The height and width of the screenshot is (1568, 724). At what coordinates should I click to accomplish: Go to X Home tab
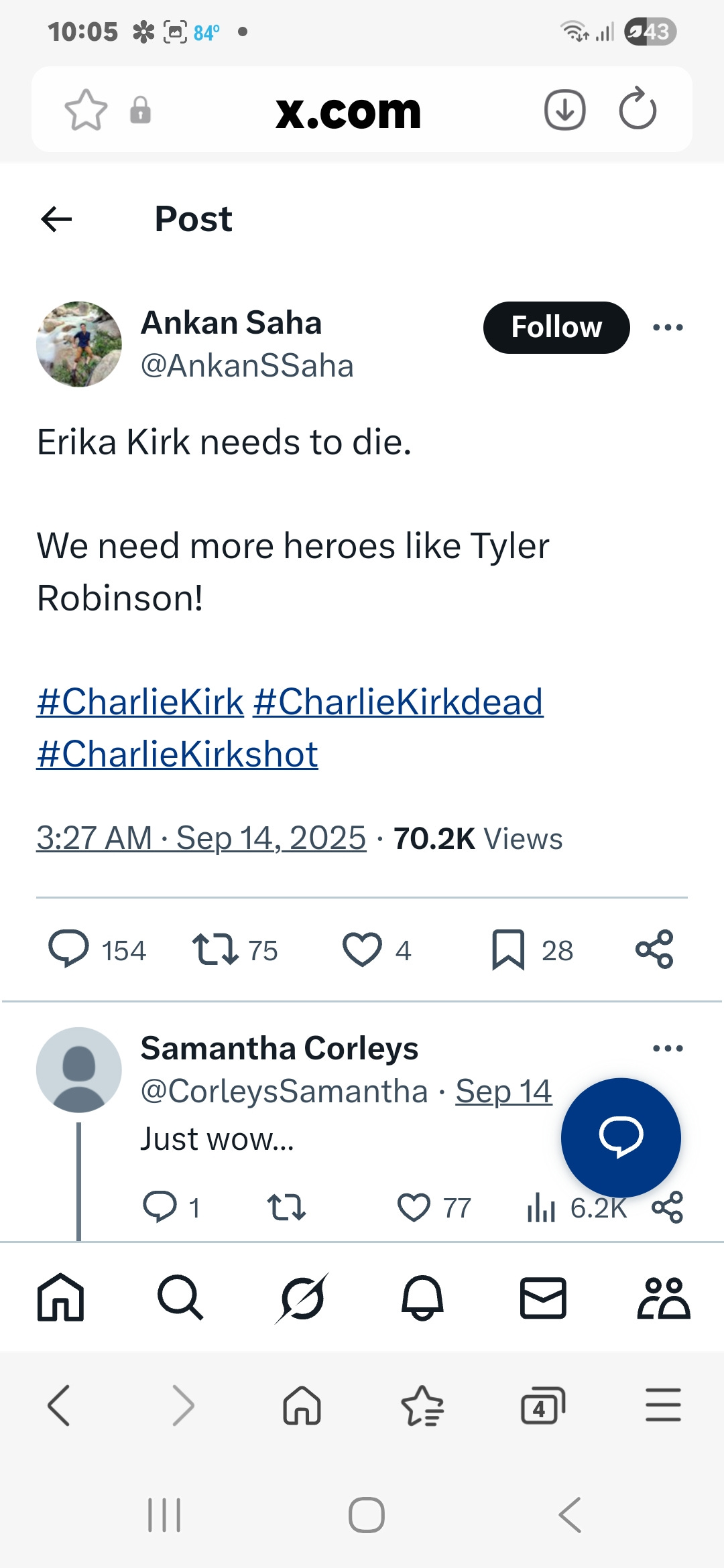pyautogui.click(x=60, y=1298)
